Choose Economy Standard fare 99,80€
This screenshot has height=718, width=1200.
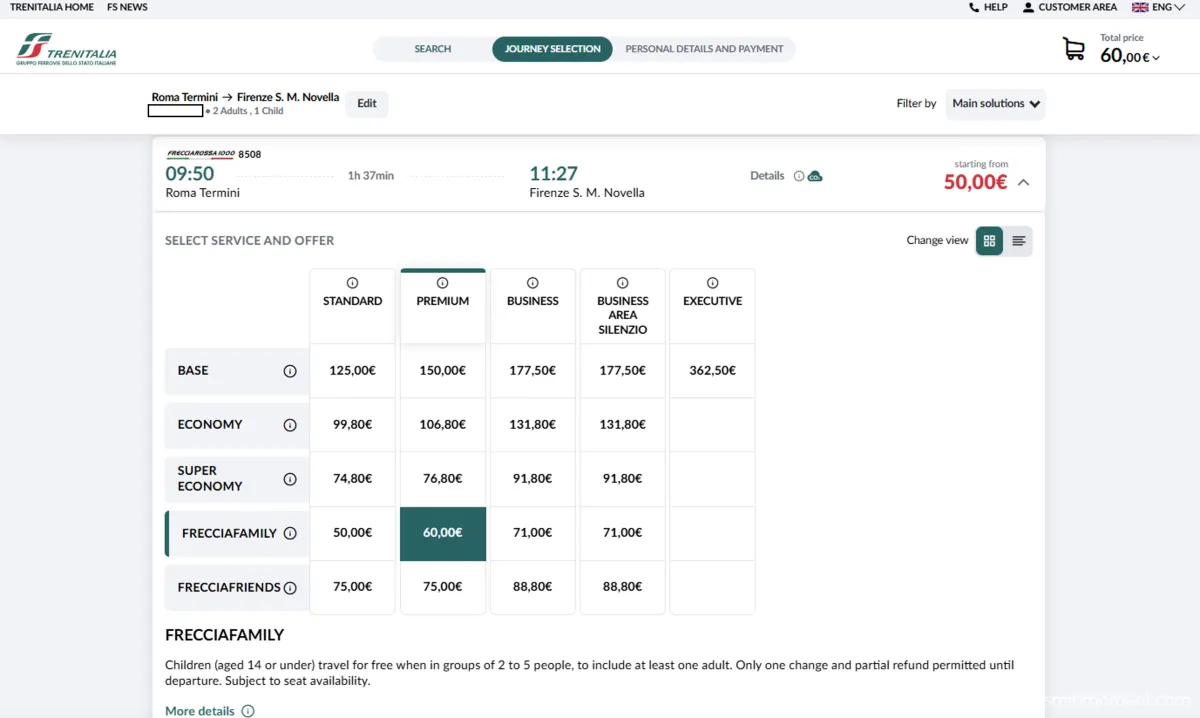pos(352,425)
